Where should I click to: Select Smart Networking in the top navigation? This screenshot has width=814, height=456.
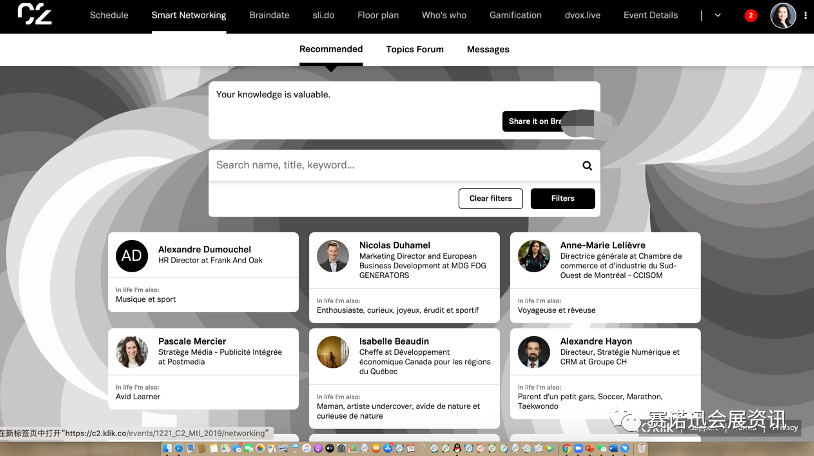pyautogui.click(x=189, y=15)
